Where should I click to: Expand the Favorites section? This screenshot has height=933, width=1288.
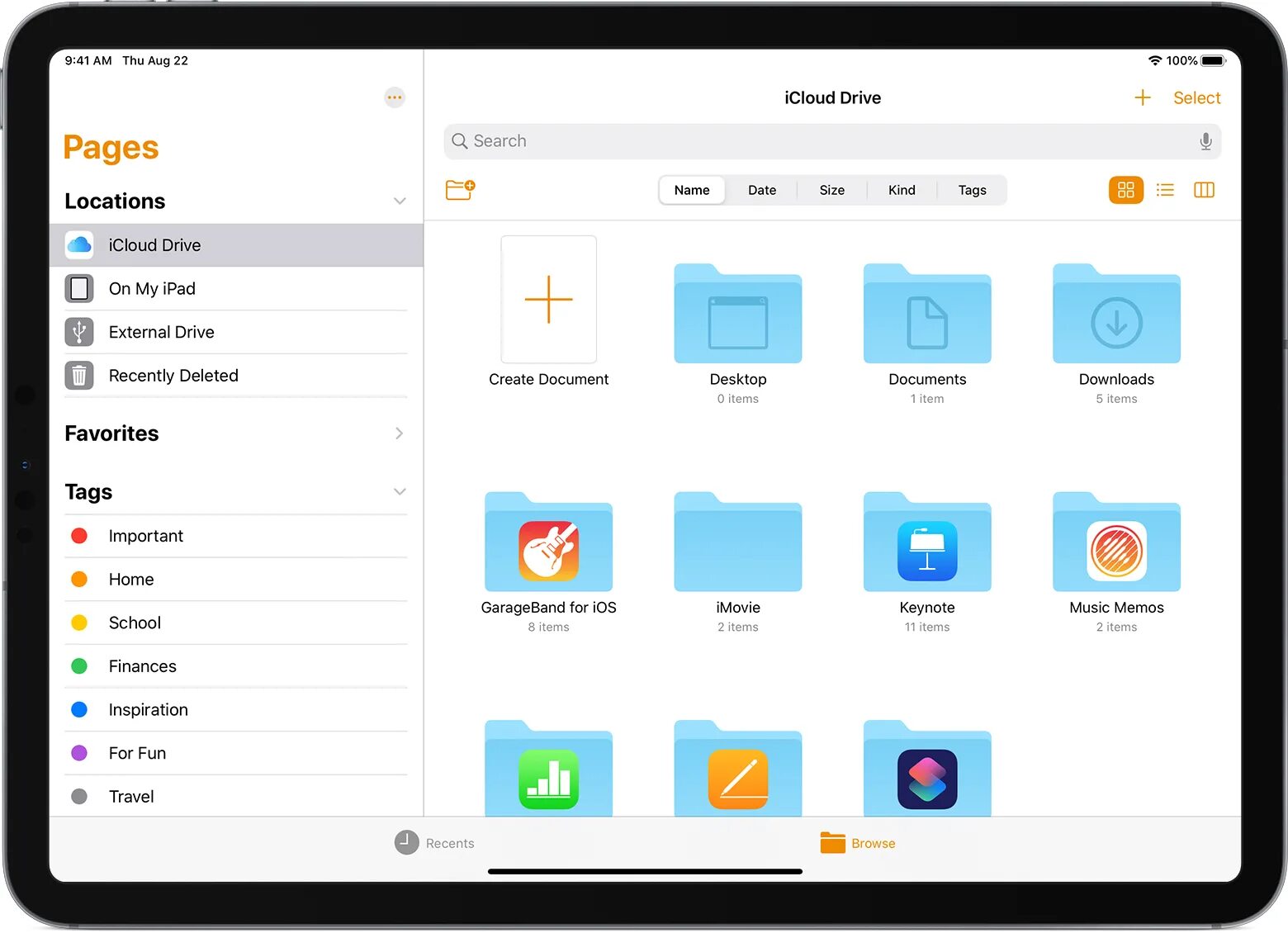point(399,433)
